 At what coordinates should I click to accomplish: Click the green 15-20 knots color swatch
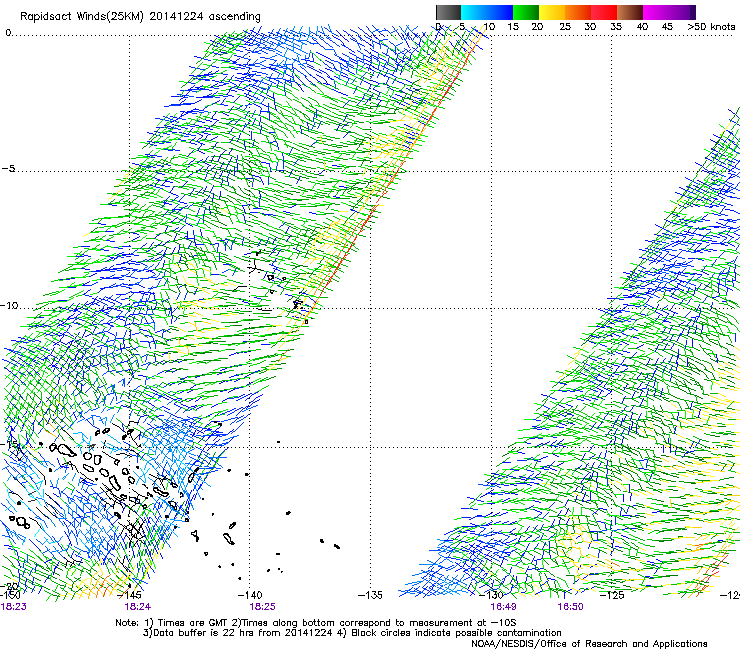(526, 12)
